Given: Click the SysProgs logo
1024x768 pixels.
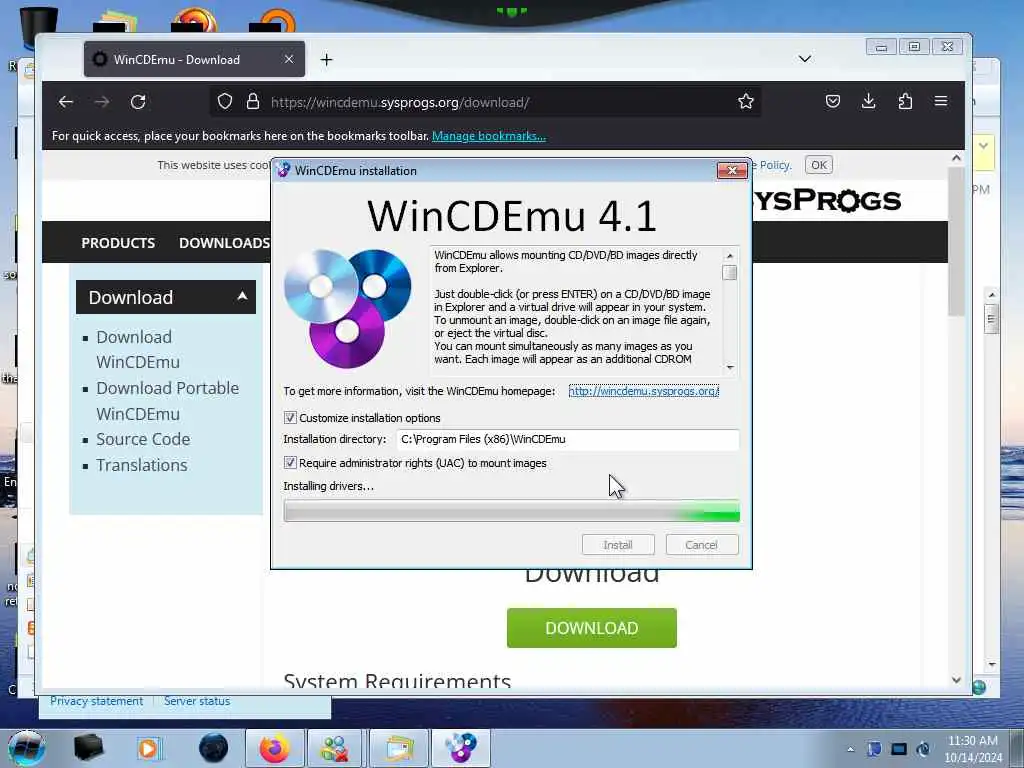Looking at the screenshot, I should tap(827, 200).
